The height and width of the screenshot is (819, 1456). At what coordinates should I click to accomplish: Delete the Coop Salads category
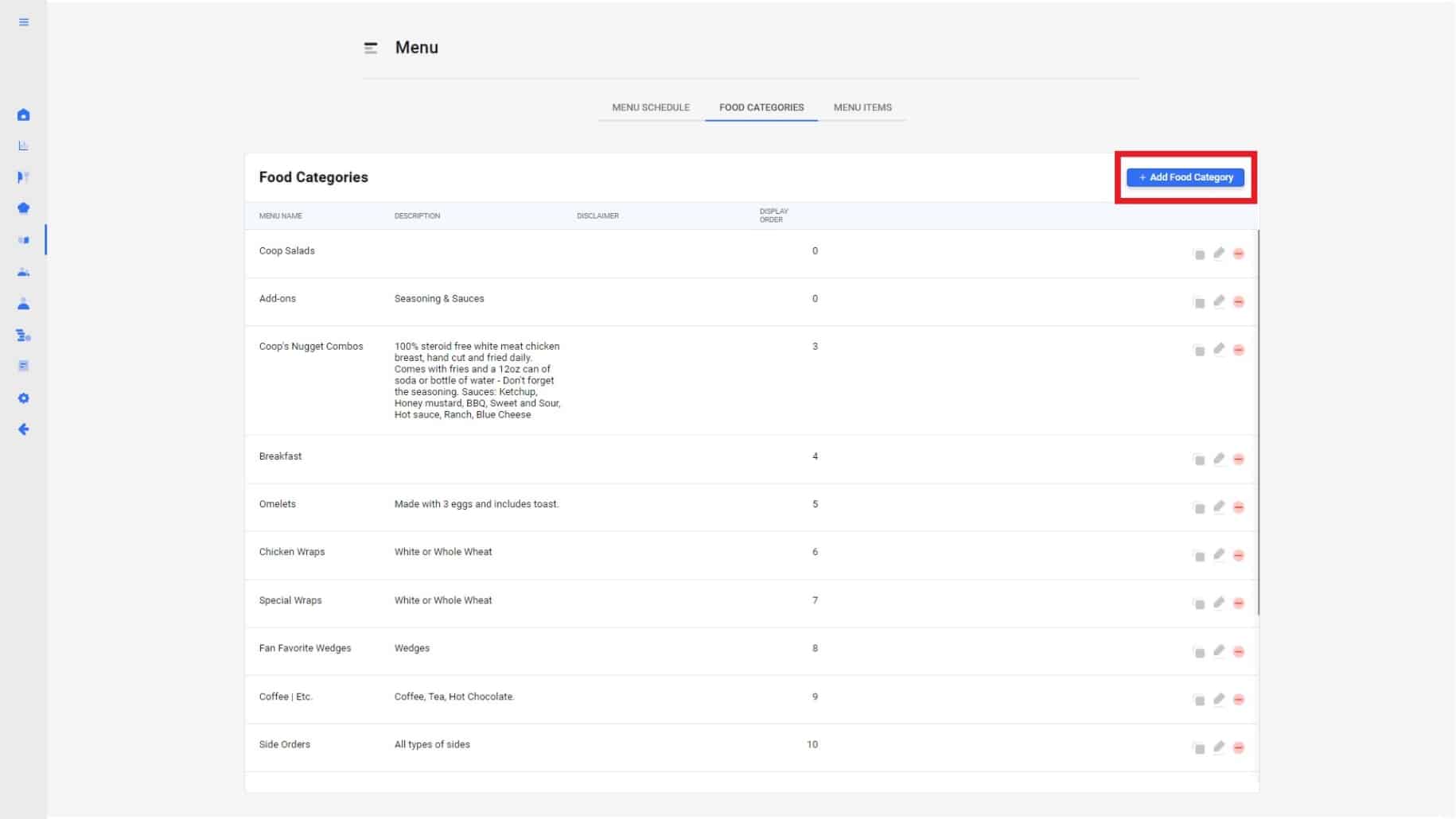[x=1239, y=254]
